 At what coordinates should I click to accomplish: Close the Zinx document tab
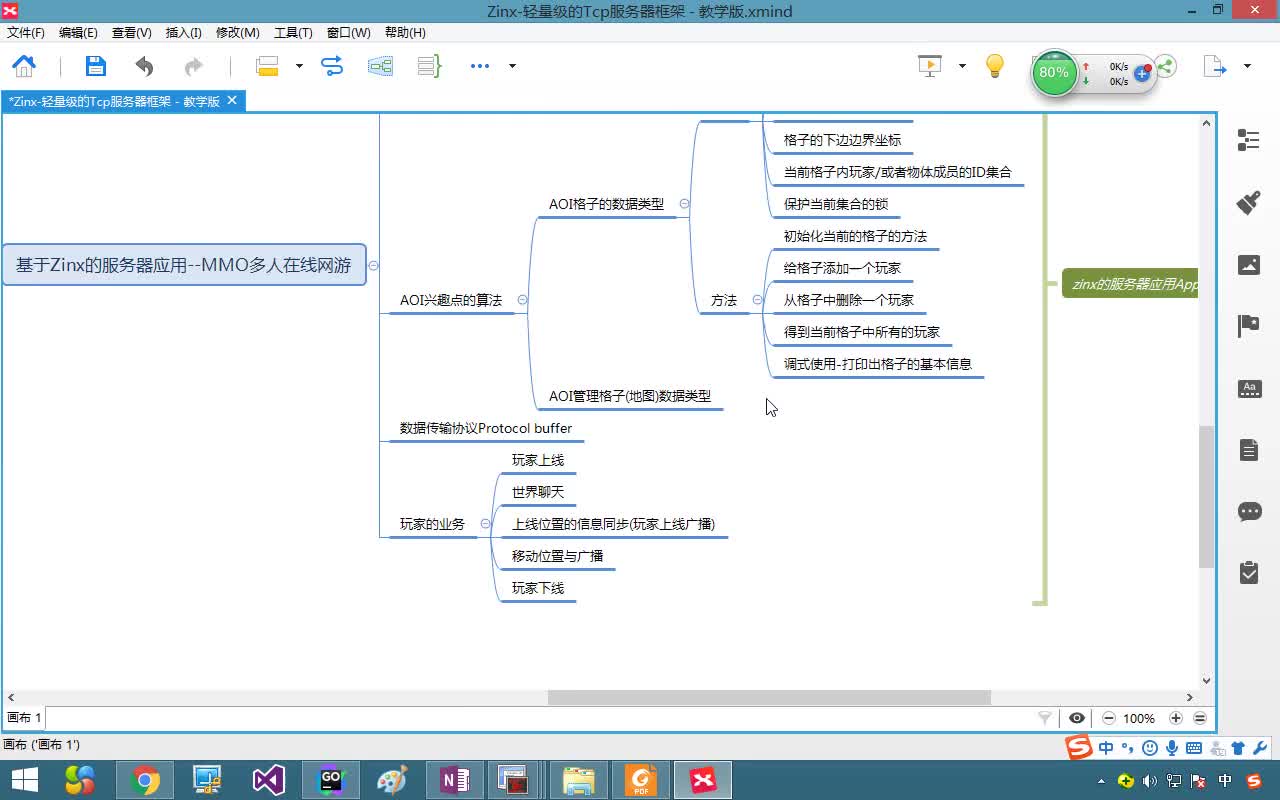232,100
